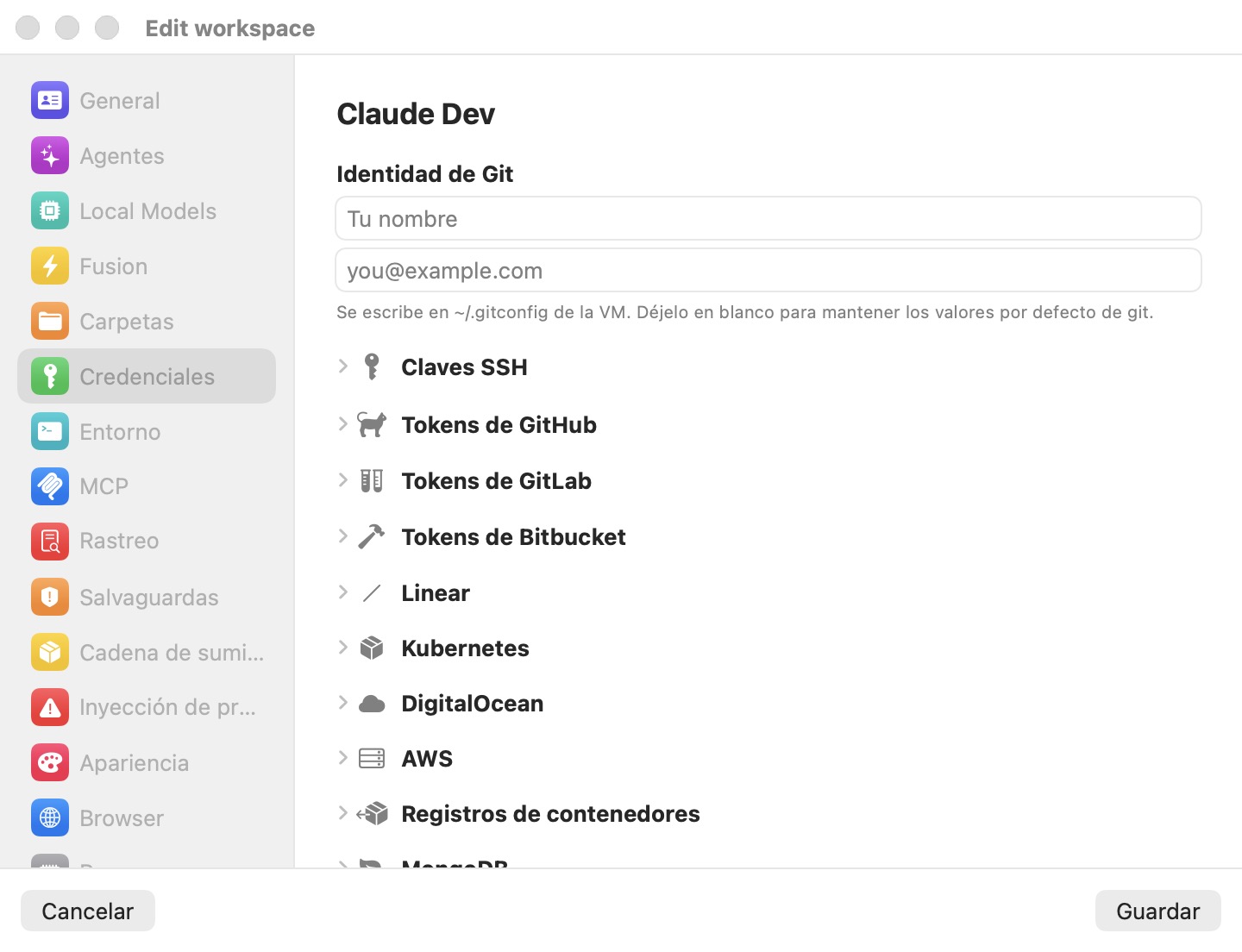Screen dimensions: 1242x952
Task: Open the Cadena de suministro box icon
Action: pos(50,652)
